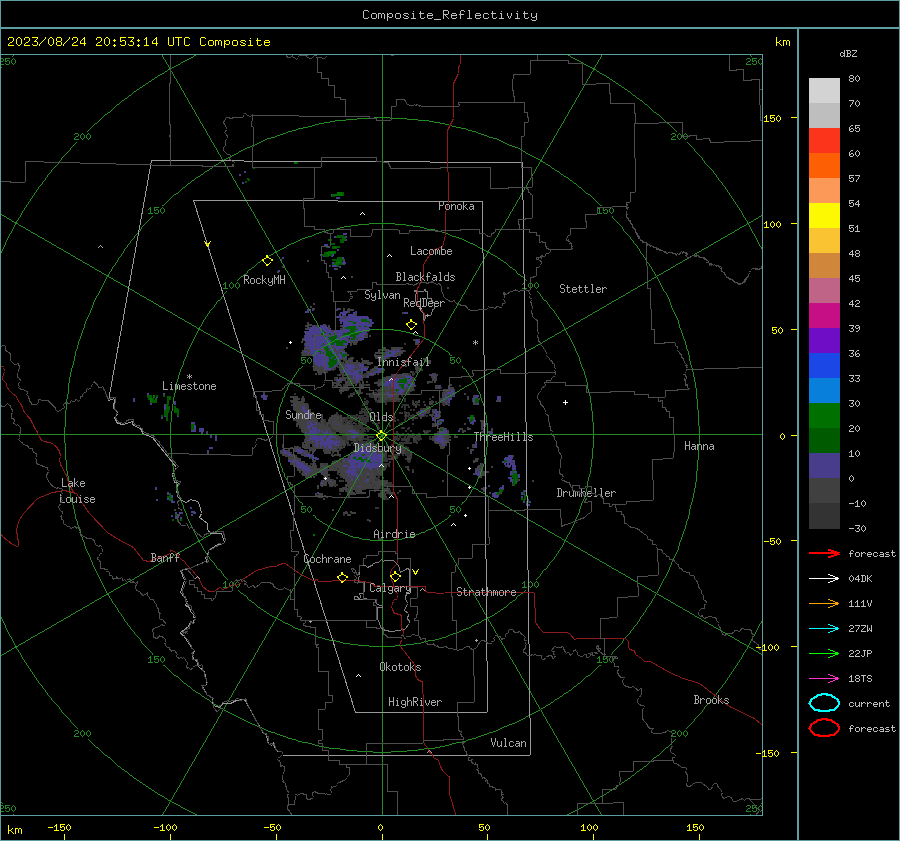The height and width of the screenshot is (841, 900).
Task: Select the white plus marker west of Hanna
Action: [x=565, y=402]
